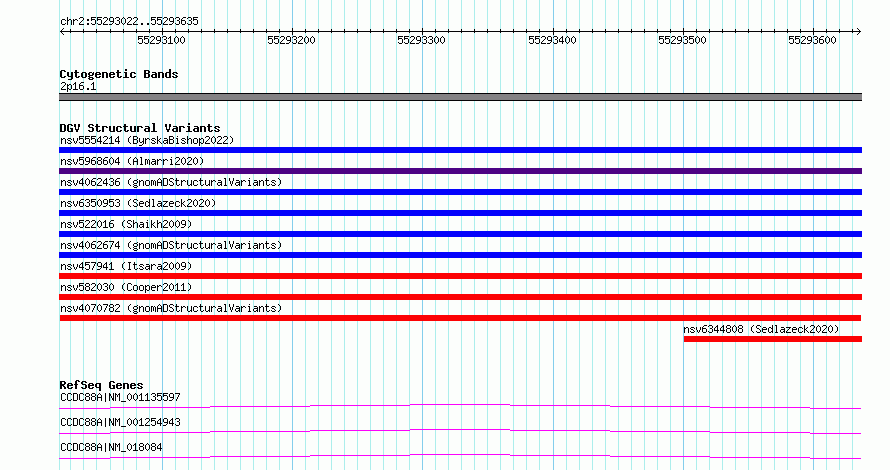Select the red bar for nsv582030
The height and width of the screenshot is (470, 890).
460,297
